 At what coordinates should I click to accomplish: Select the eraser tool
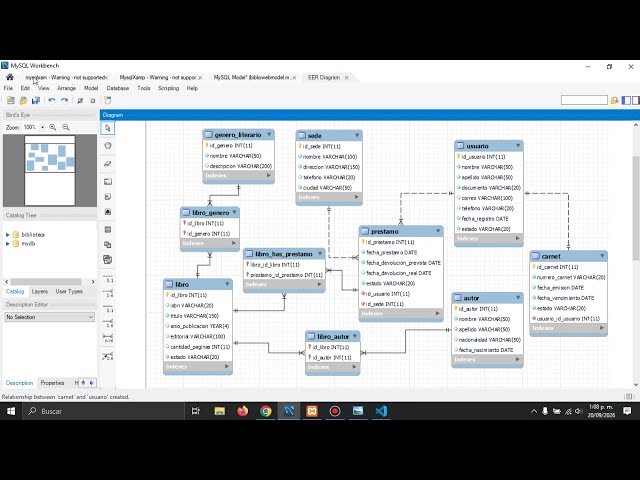107,164
